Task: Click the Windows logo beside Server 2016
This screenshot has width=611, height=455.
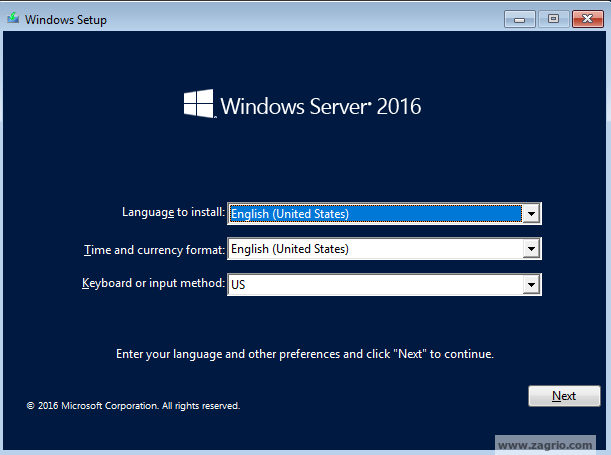Action: click(199, 103)
